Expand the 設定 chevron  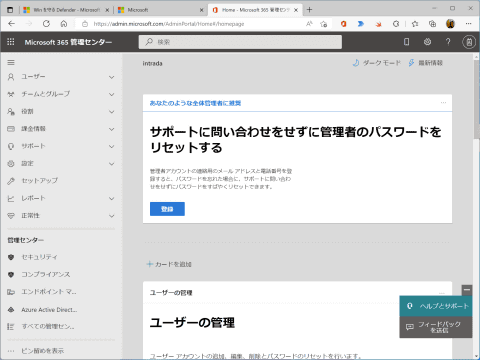tap(112, 164)
